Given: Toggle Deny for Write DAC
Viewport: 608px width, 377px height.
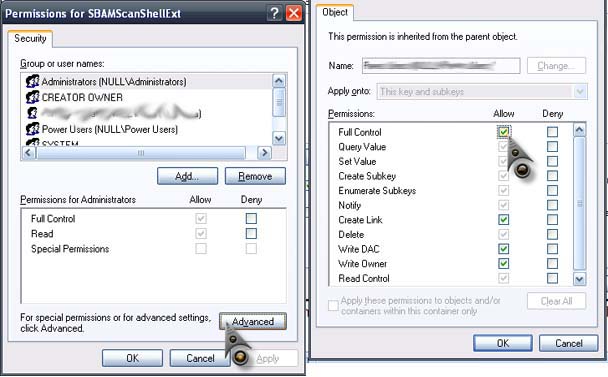Looking at the screenshot, I should [x=553, y=249].
